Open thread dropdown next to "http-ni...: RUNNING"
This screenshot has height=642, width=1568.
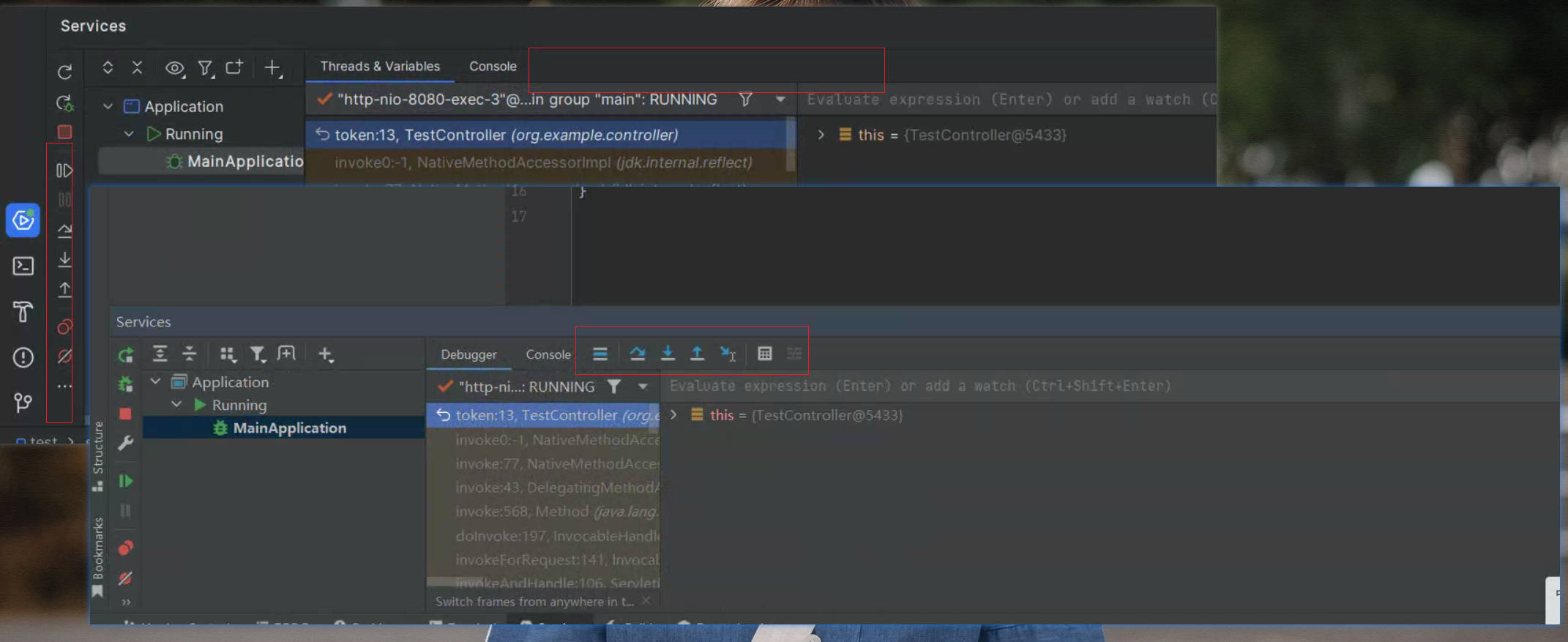click(643, 387)
